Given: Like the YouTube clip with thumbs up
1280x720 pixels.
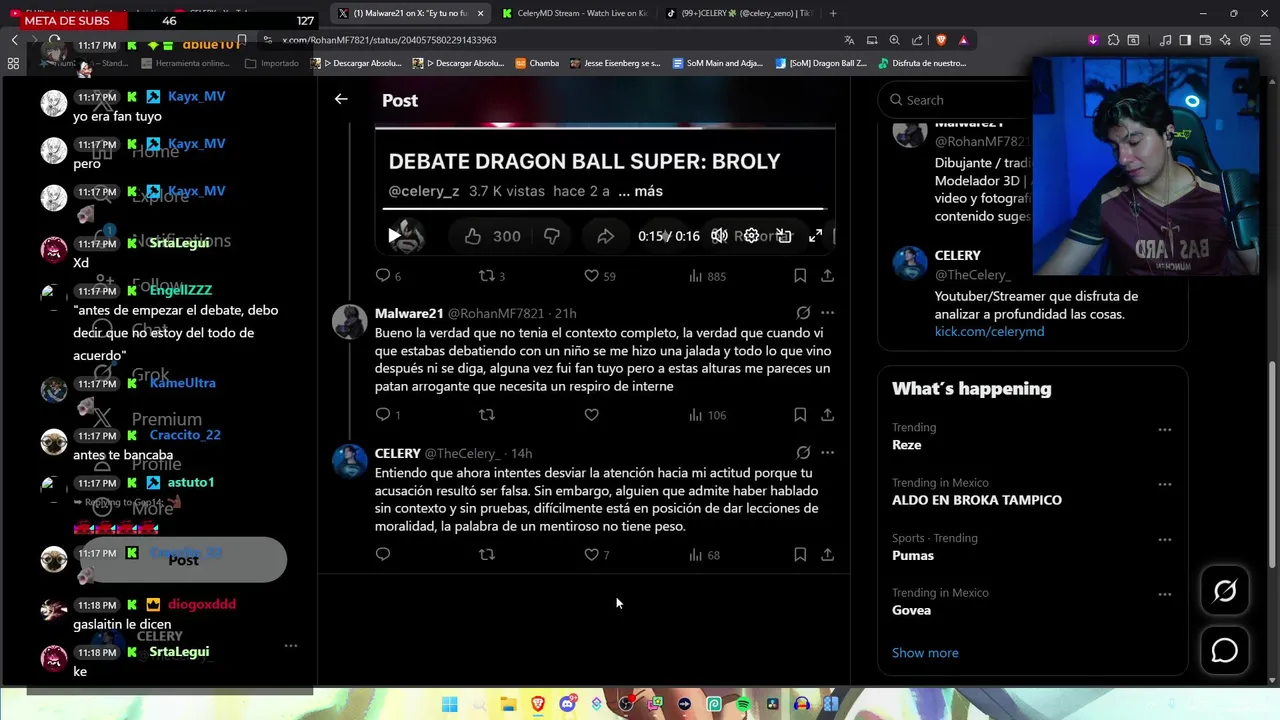Looking at the screenshot, I should (x=473, y=236).
